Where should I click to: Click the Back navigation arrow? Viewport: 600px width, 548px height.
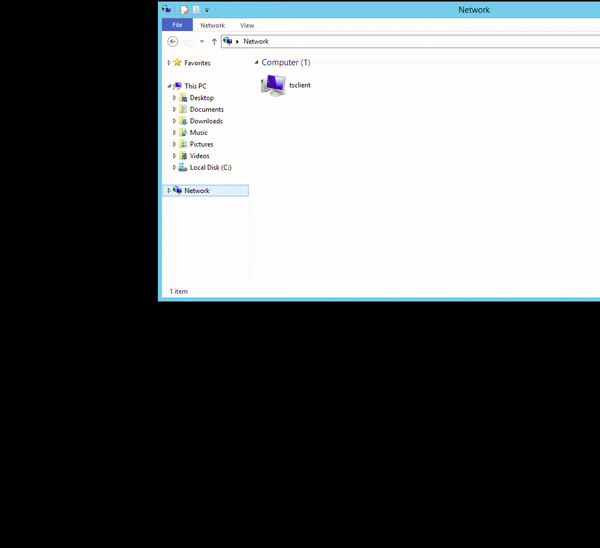point(173,41)
